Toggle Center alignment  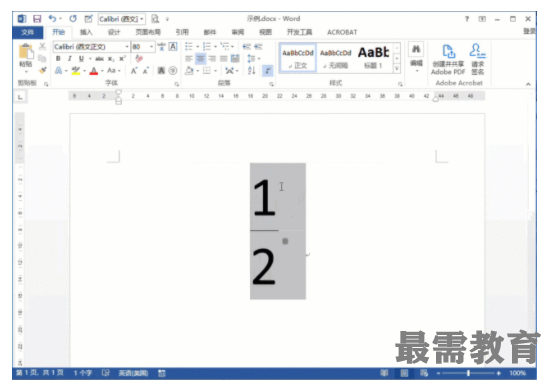click(200, 58)
